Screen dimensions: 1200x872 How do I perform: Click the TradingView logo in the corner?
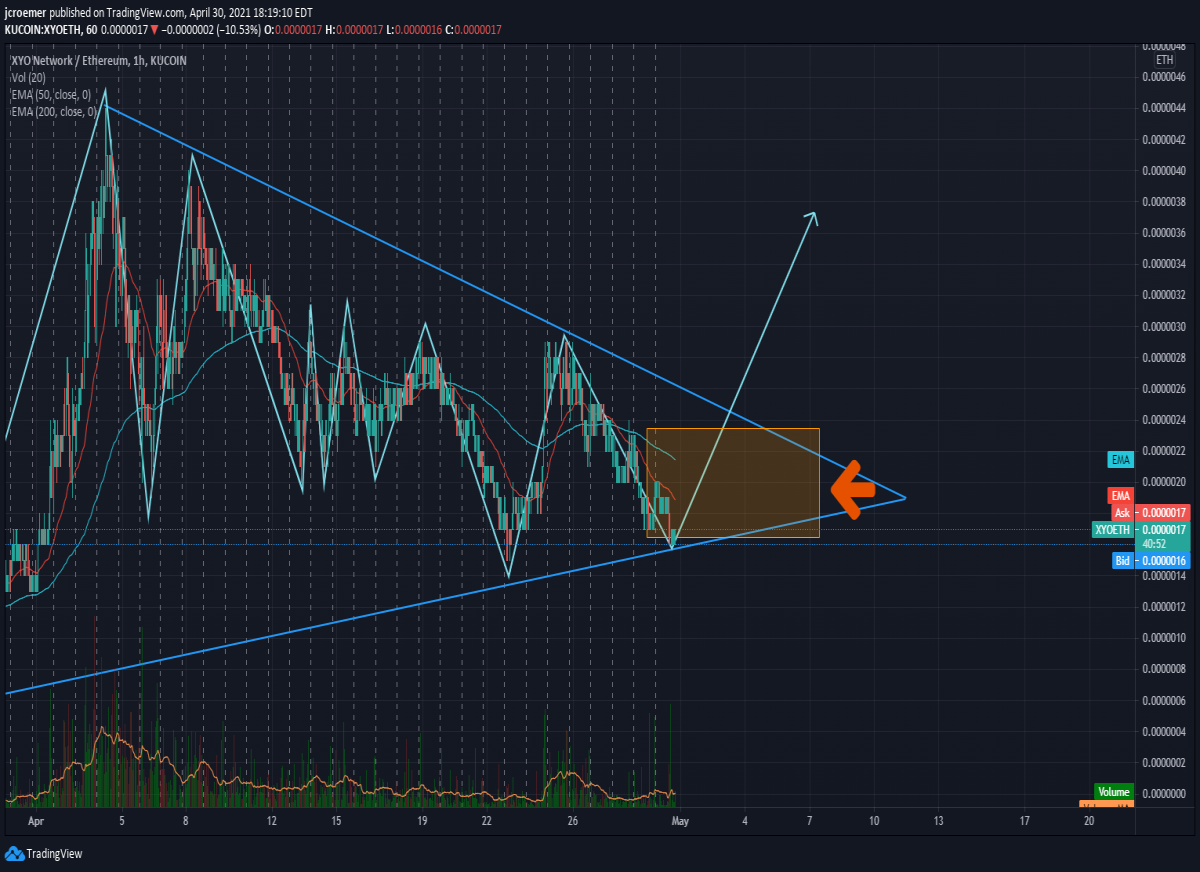(x=43, y=853)
